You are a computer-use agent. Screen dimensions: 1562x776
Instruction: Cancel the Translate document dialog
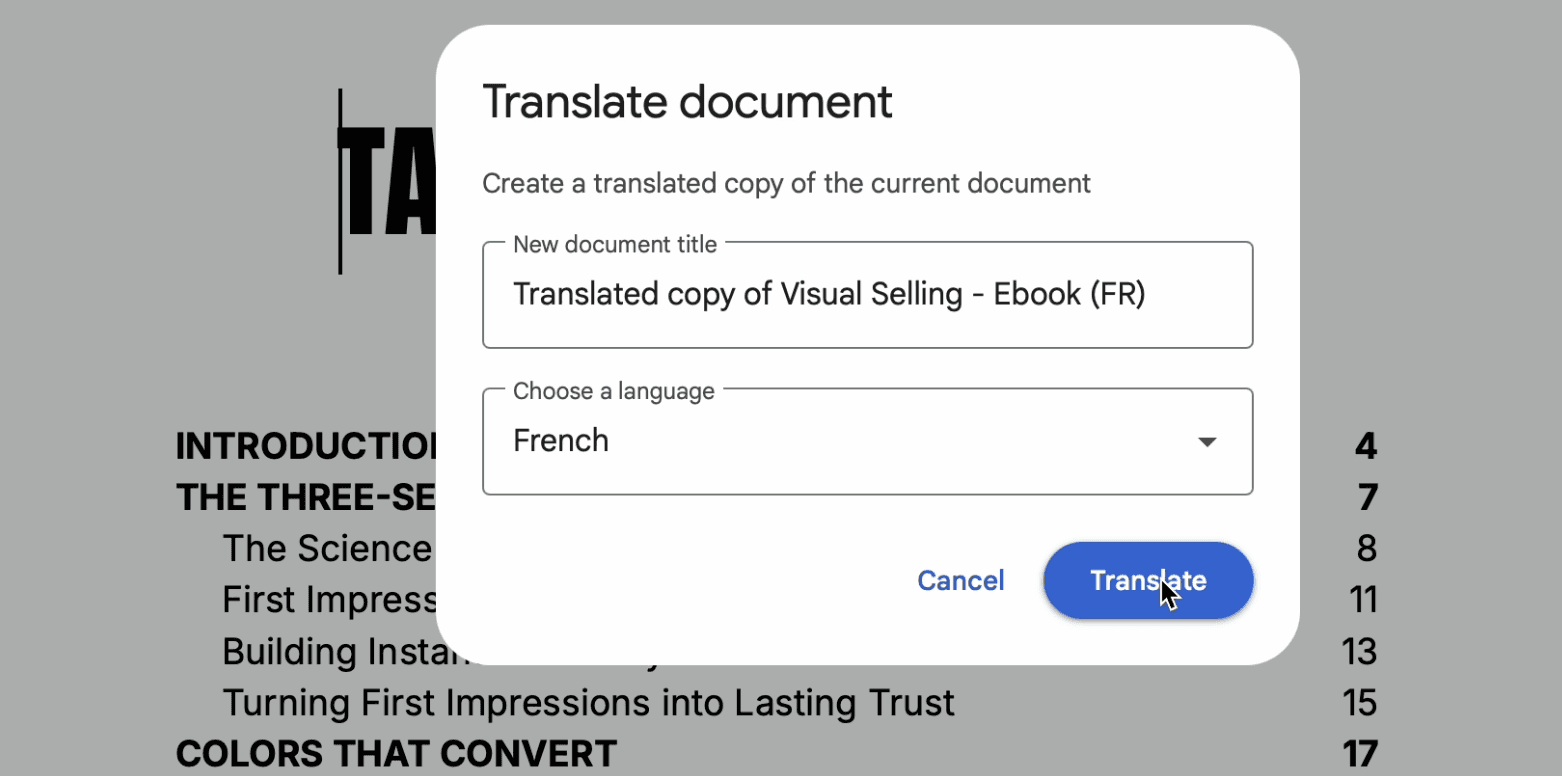coord(960,581)
